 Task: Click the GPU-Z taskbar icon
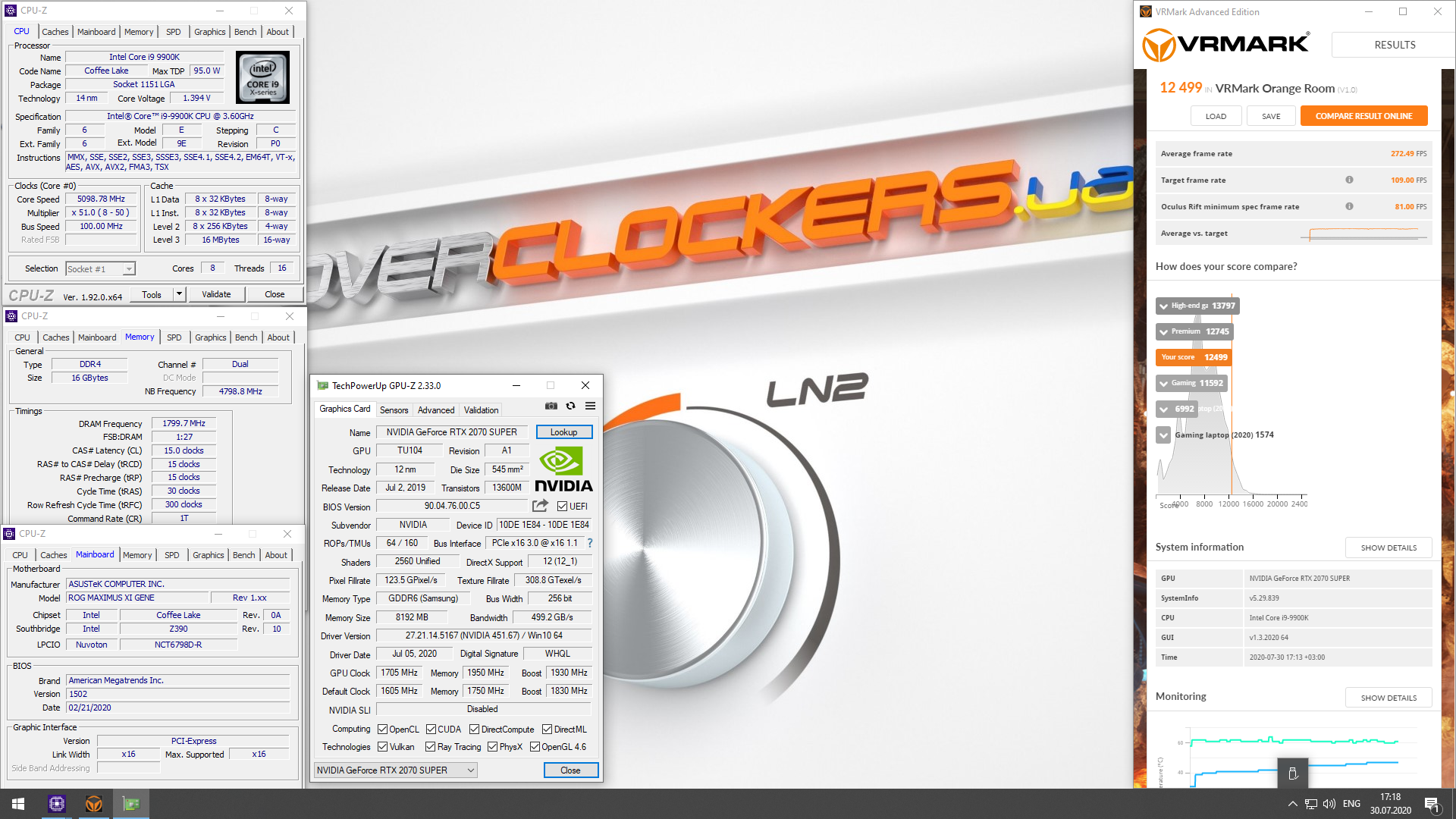click(131, 804)
